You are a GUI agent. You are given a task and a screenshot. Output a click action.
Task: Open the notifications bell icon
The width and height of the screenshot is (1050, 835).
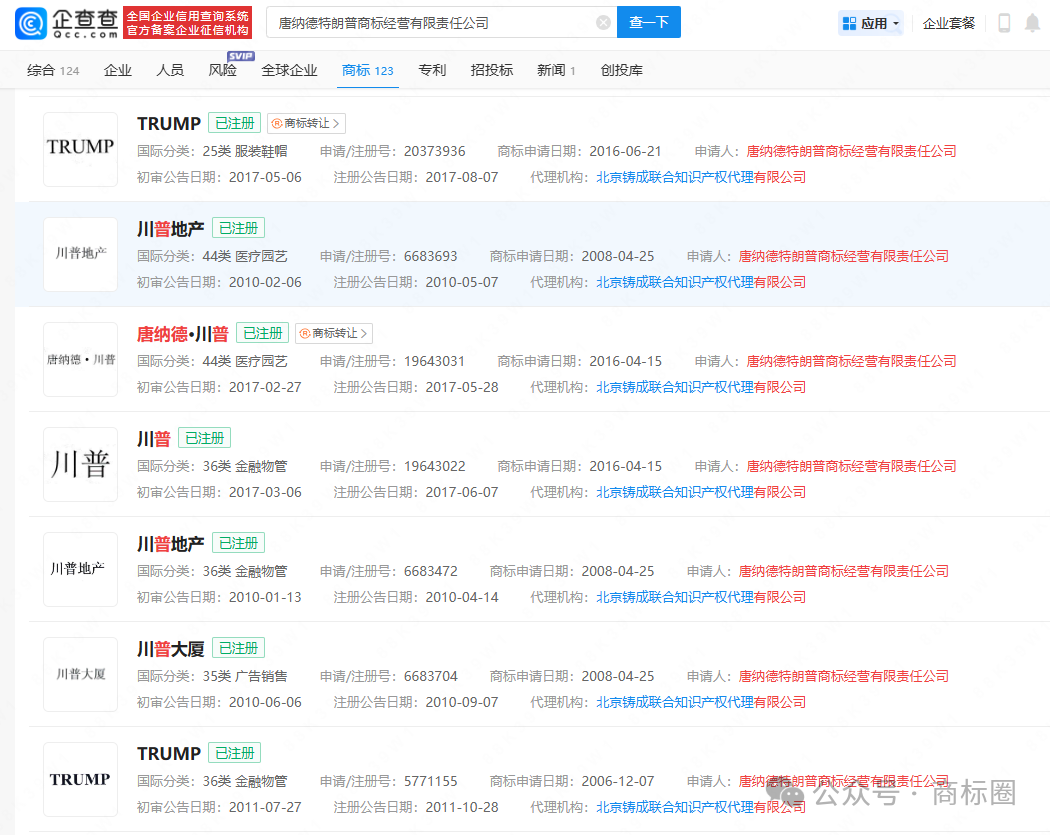pyautogui.click(x=1033, y=23)
